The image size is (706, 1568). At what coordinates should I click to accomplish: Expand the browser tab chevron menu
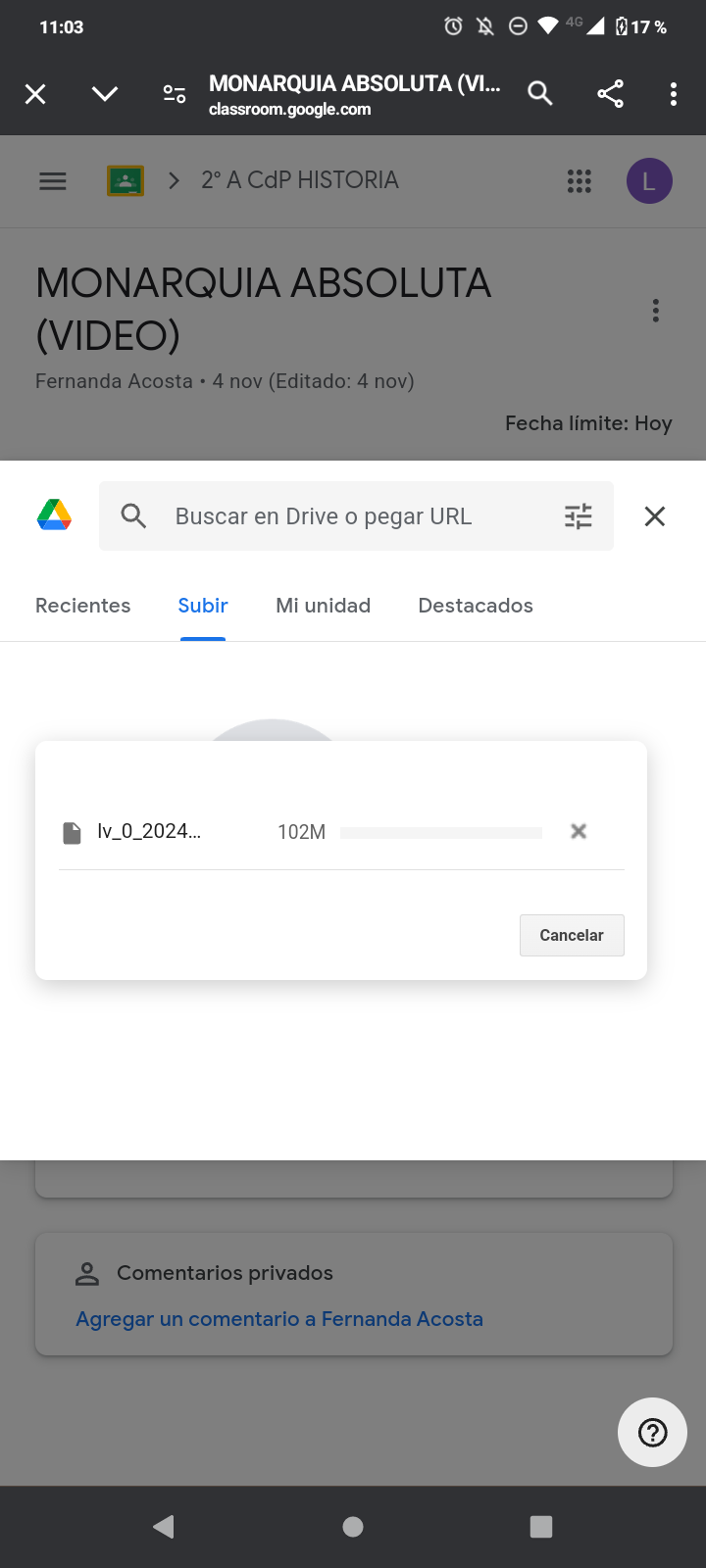click(105, 94)
